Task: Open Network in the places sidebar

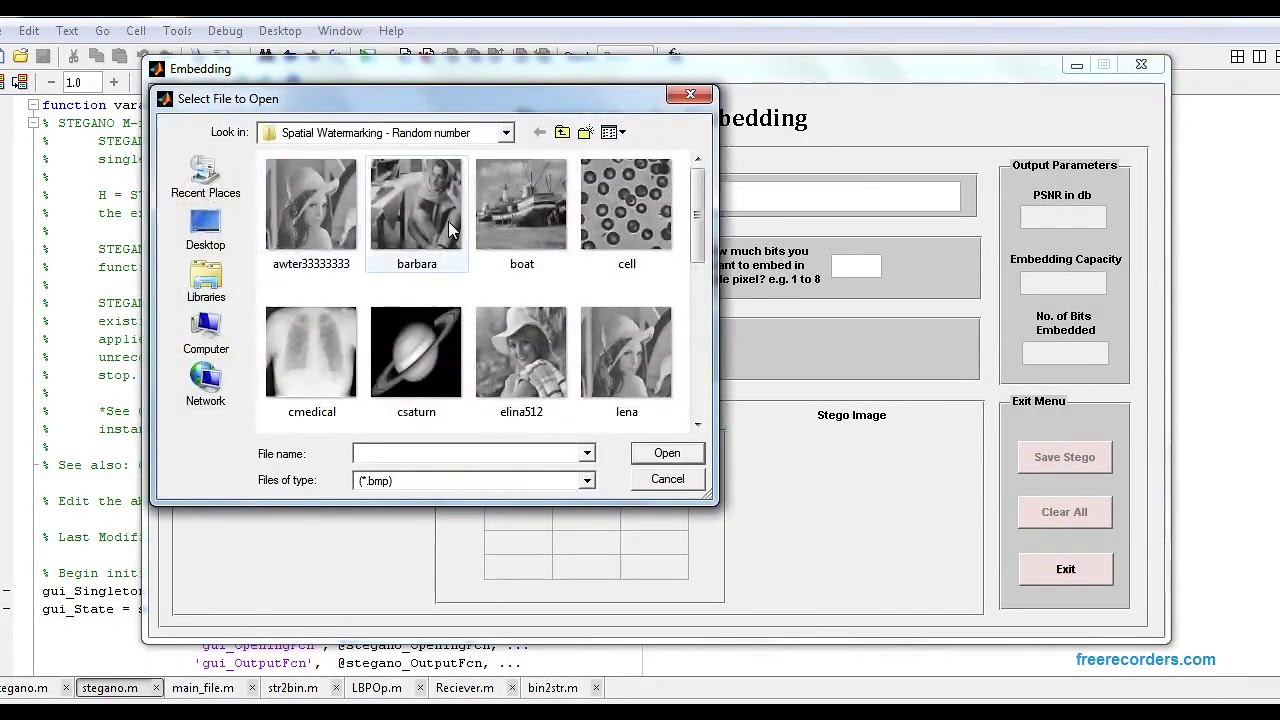Action: 205,386
